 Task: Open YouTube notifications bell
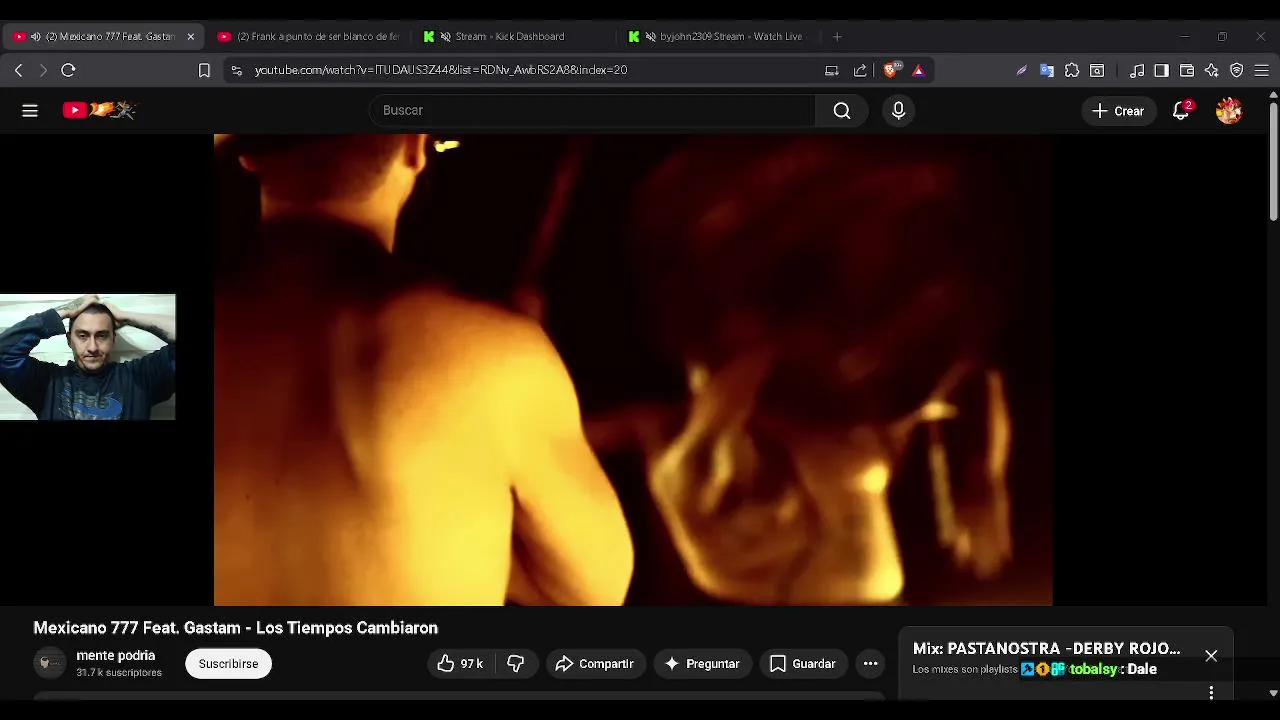pos(1181,111)
